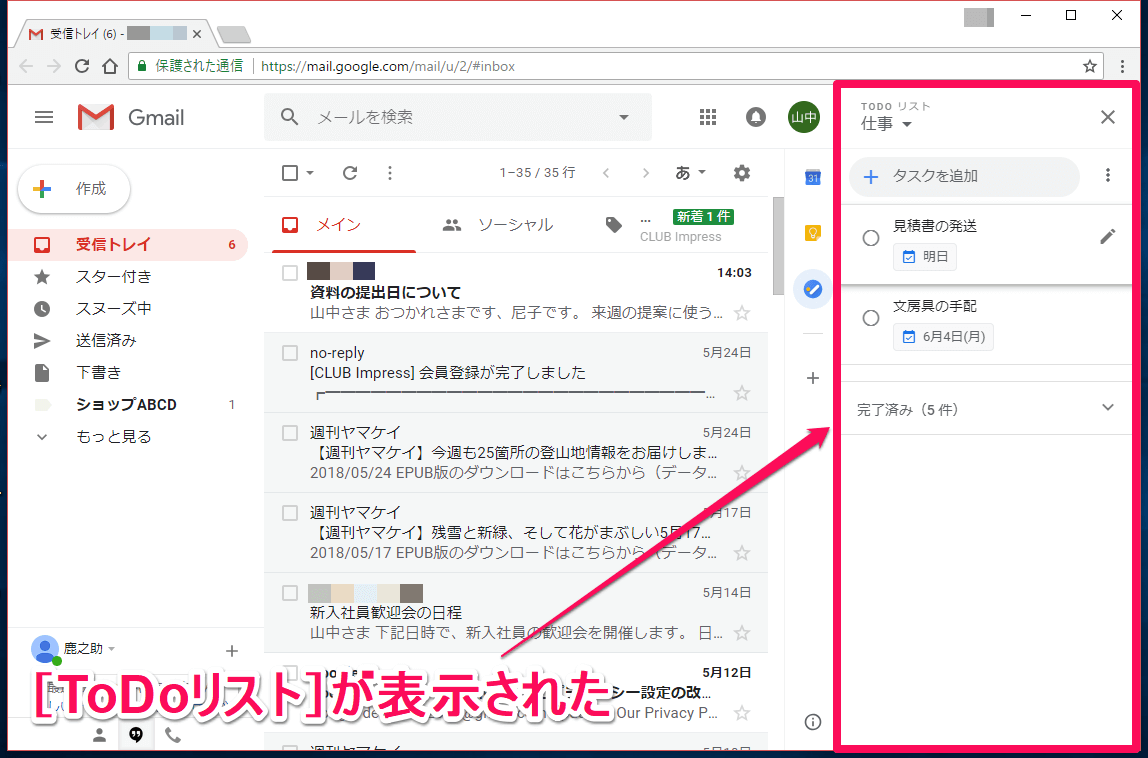Check the 週刊ヤマケイ 残雪と新緑 email checkbox
The height and width of the screenshot is (758, 1148).
[290, 513]
